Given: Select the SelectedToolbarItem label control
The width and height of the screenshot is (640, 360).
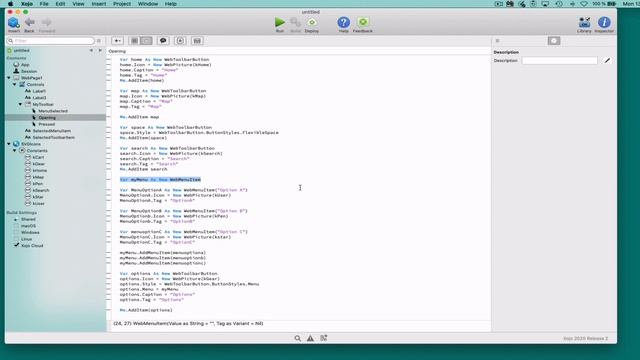Looking at the screenshot, I should pos(53,137).
